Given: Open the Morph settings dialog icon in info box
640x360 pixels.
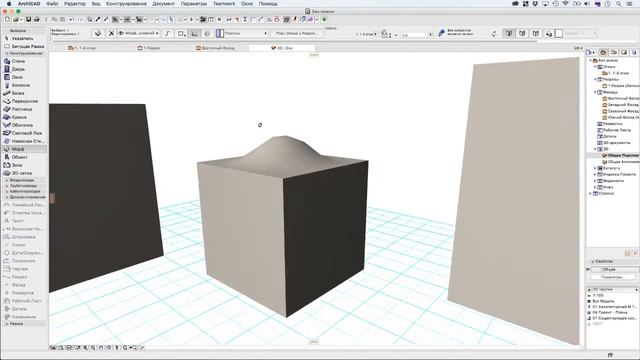Looking at the screenshot, I should pos(98,33).
